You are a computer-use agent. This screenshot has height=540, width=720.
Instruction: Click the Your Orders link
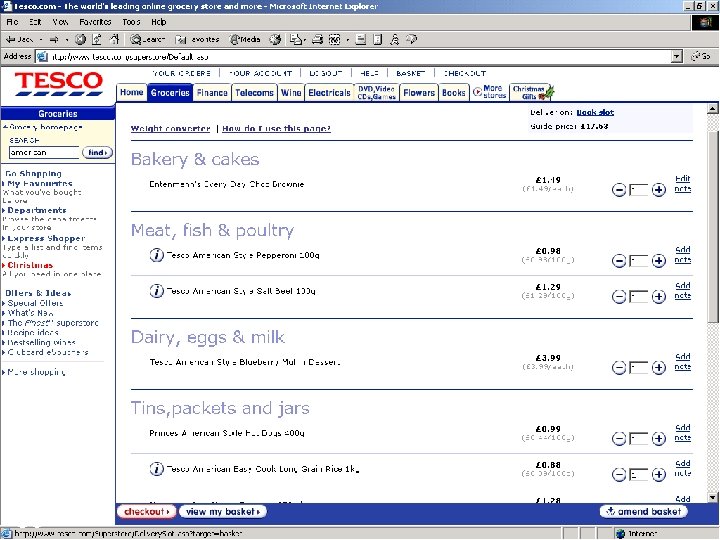coord(181,73)
